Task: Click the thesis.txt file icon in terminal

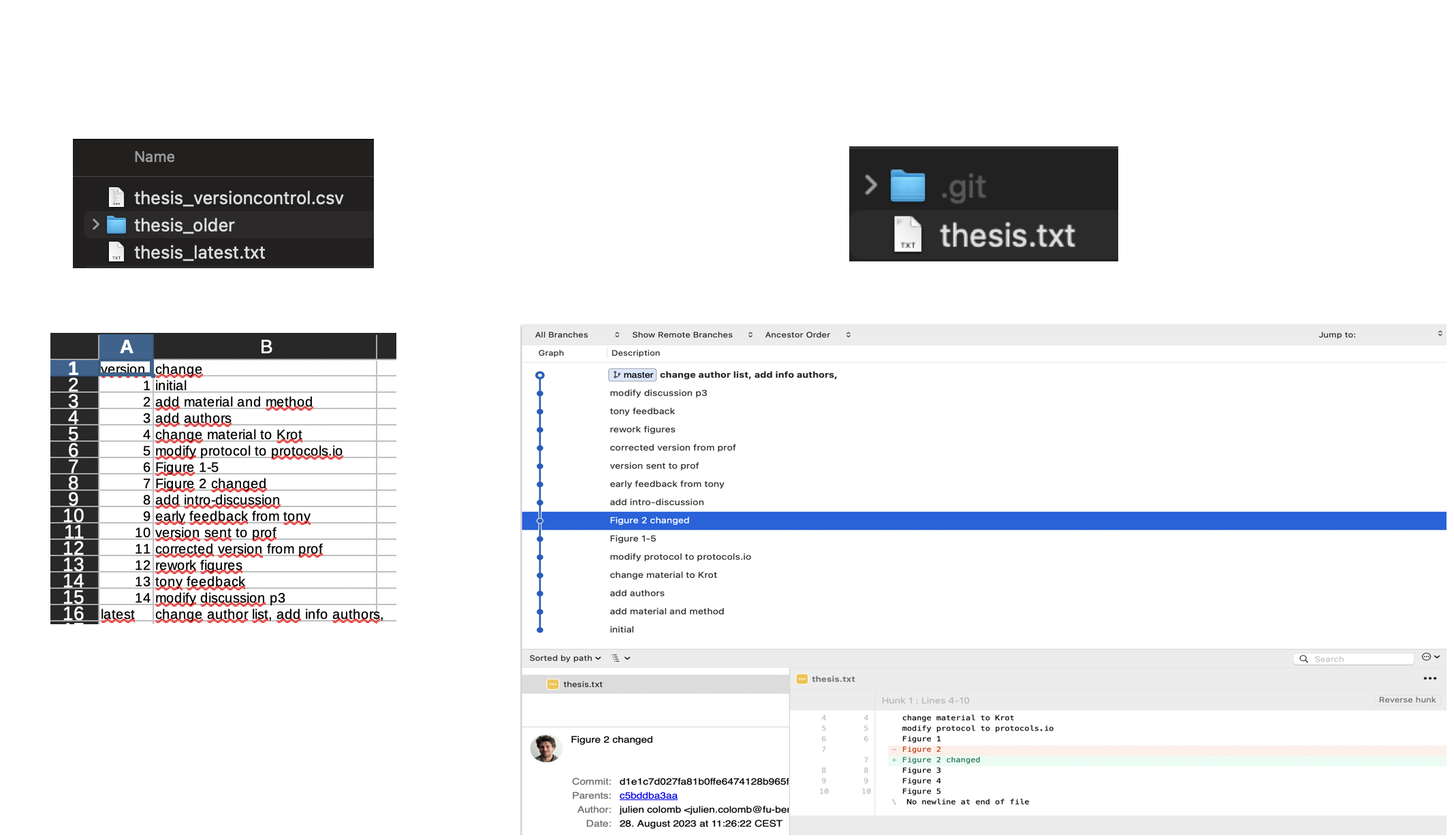Action: point(906,235)
